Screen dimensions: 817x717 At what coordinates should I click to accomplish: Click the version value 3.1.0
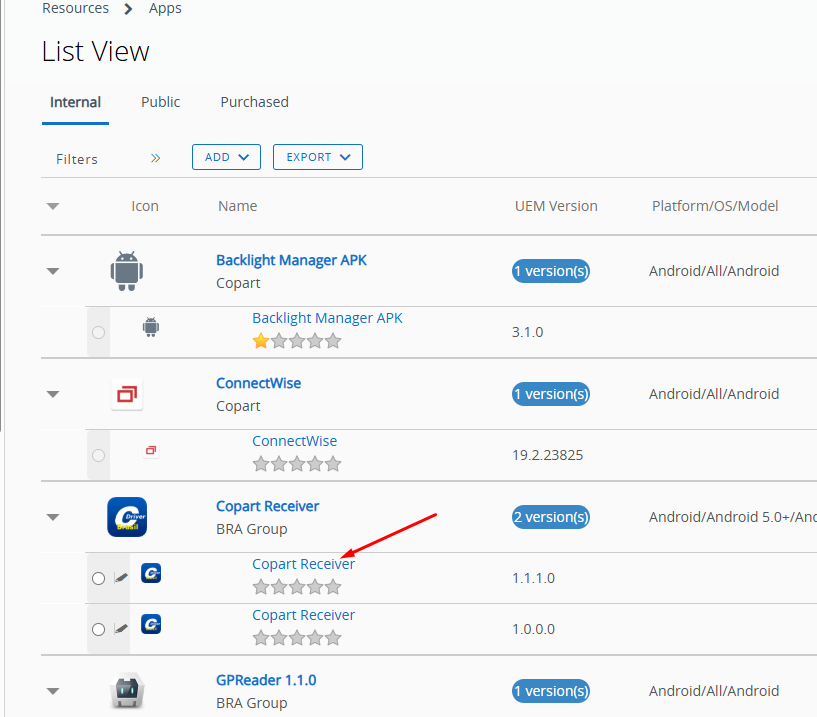pyautogui.click(x=527, y=332)
